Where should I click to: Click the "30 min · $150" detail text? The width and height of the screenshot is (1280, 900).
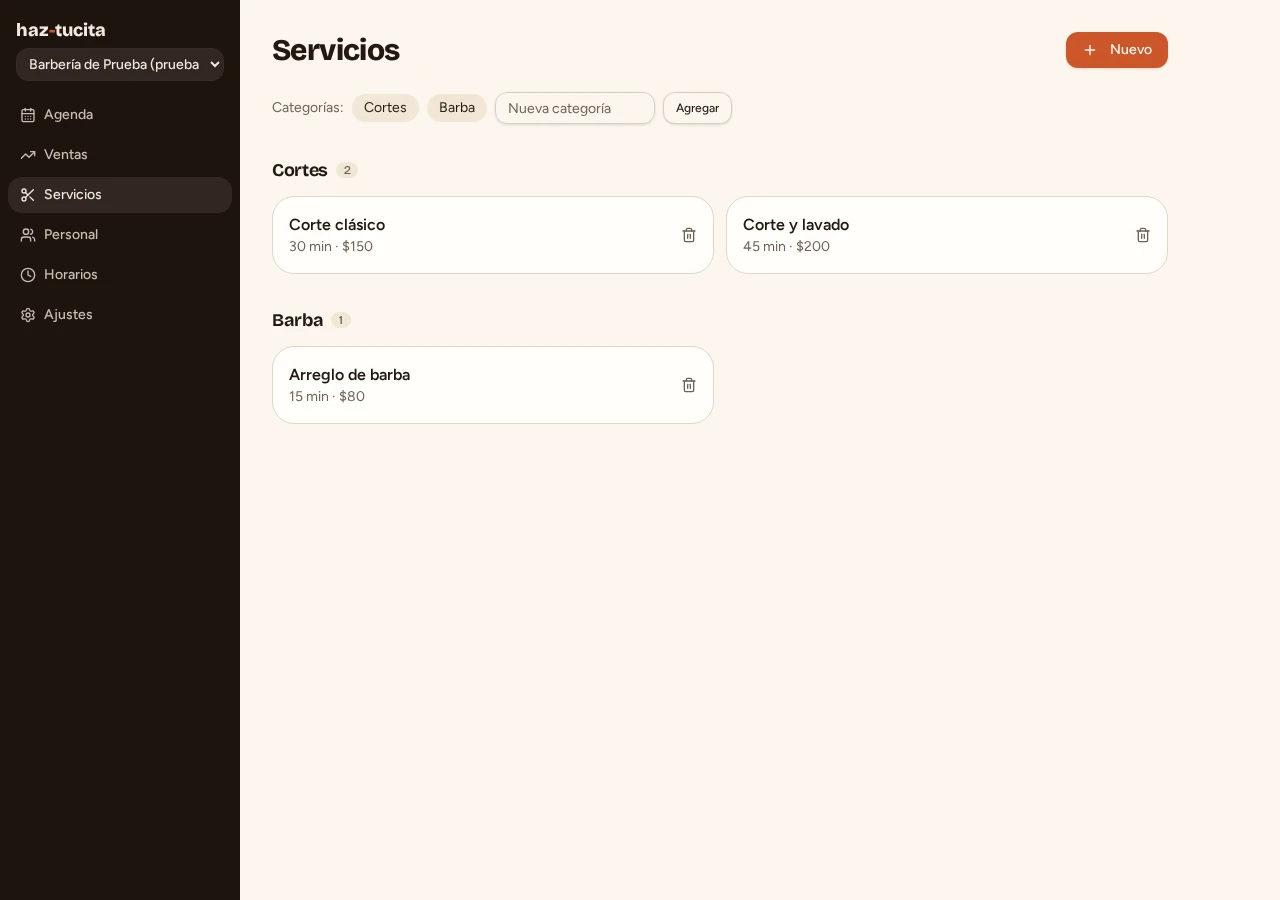331,247
